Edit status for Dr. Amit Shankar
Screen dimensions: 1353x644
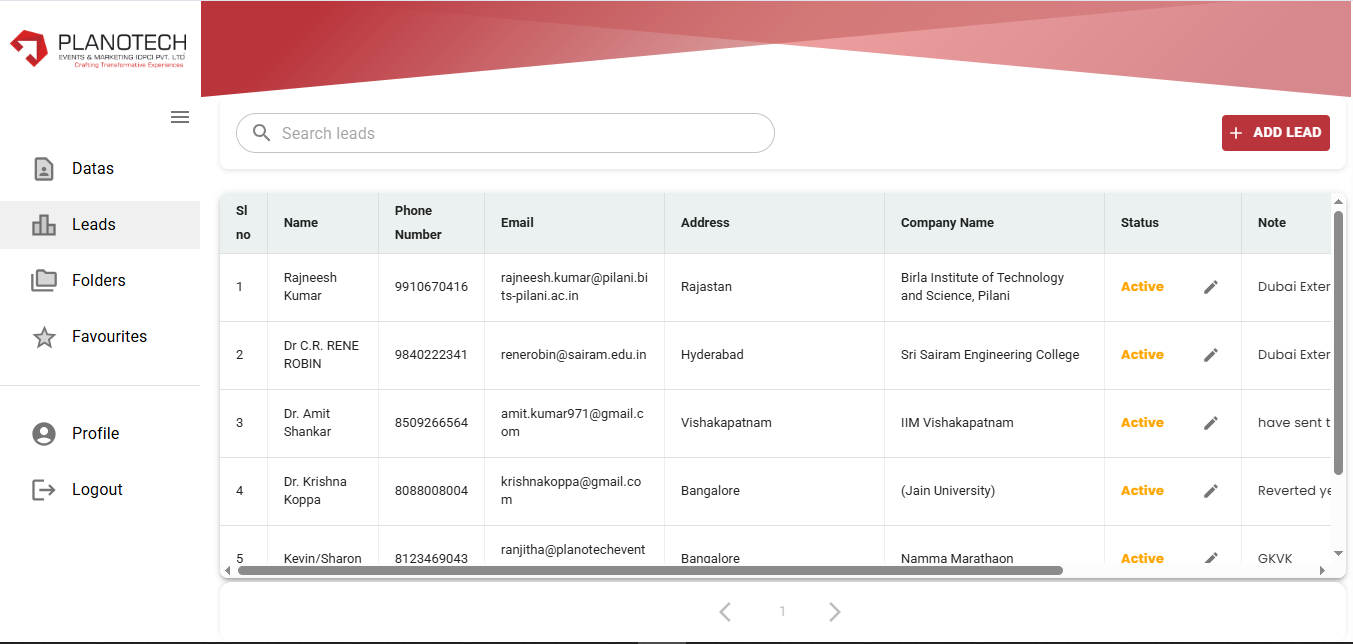tap(1210, 423)
